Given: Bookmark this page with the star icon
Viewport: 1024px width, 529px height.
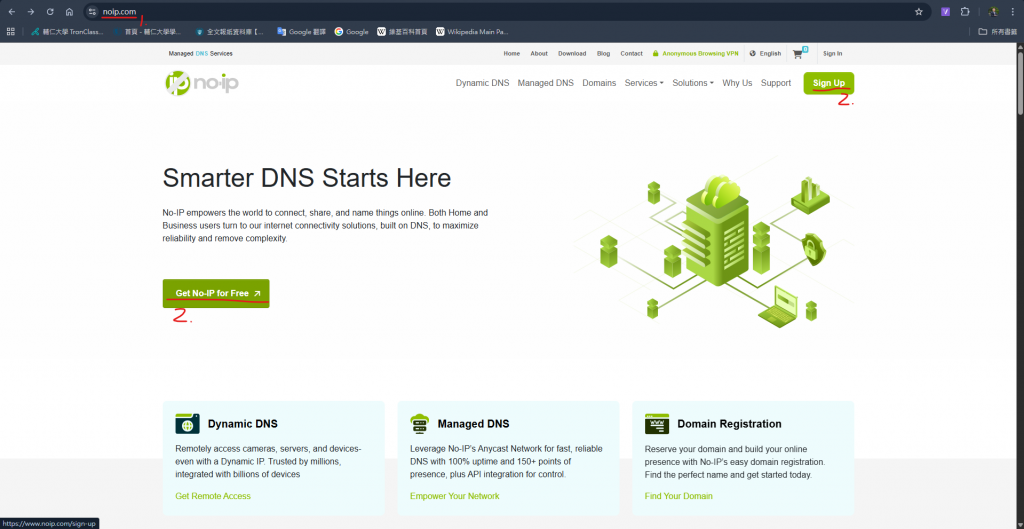Looking at the screenshot, I should 919,12.
